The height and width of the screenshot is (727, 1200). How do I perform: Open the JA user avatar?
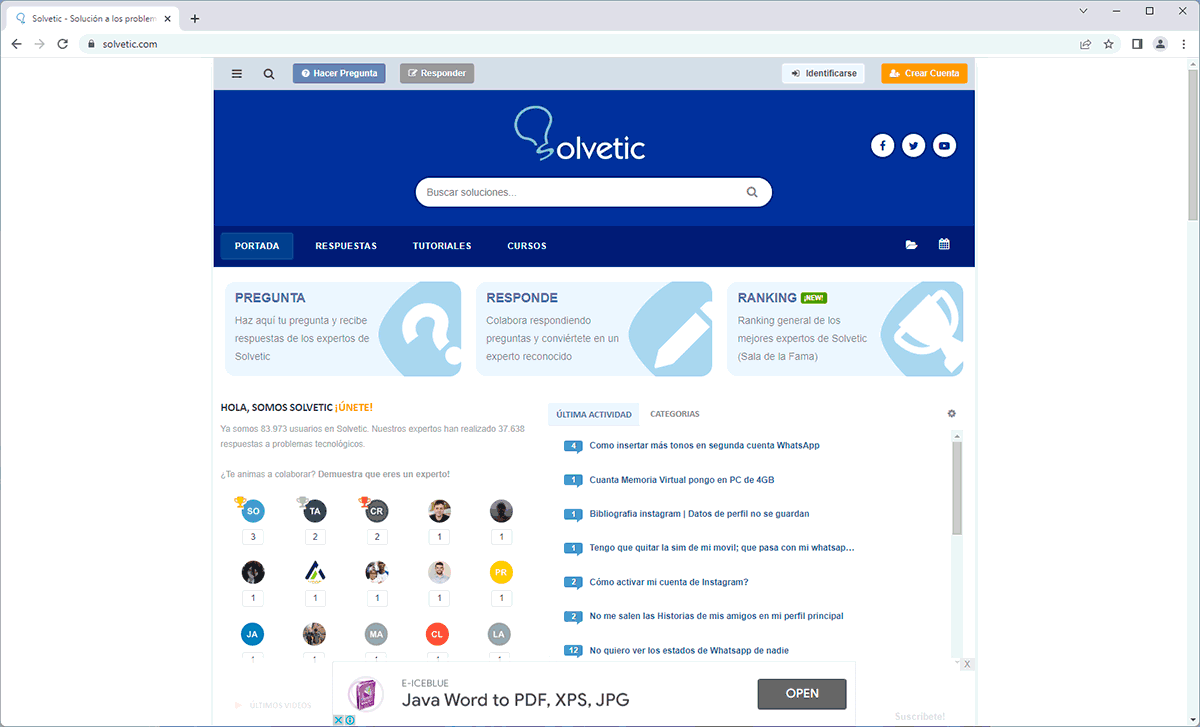253,634
